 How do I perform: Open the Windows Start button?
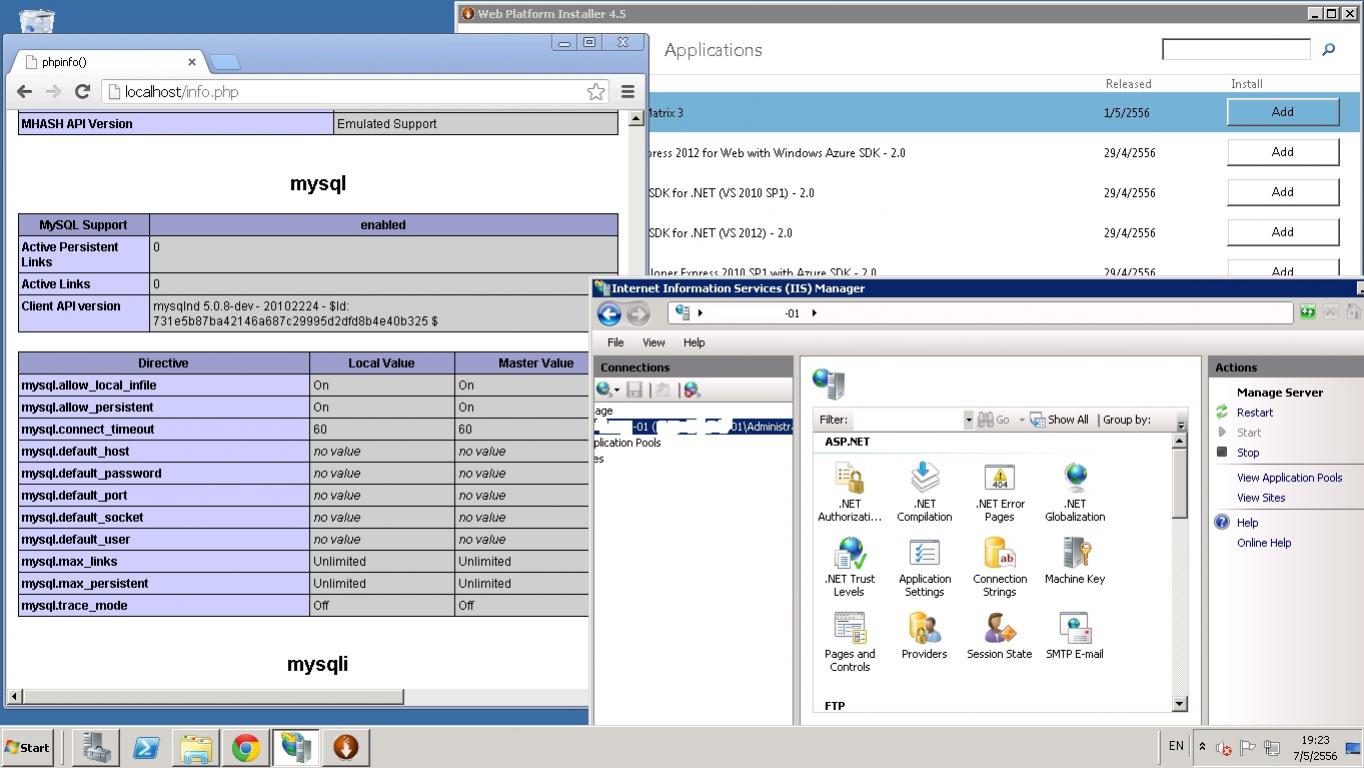[x=28, y=747]
